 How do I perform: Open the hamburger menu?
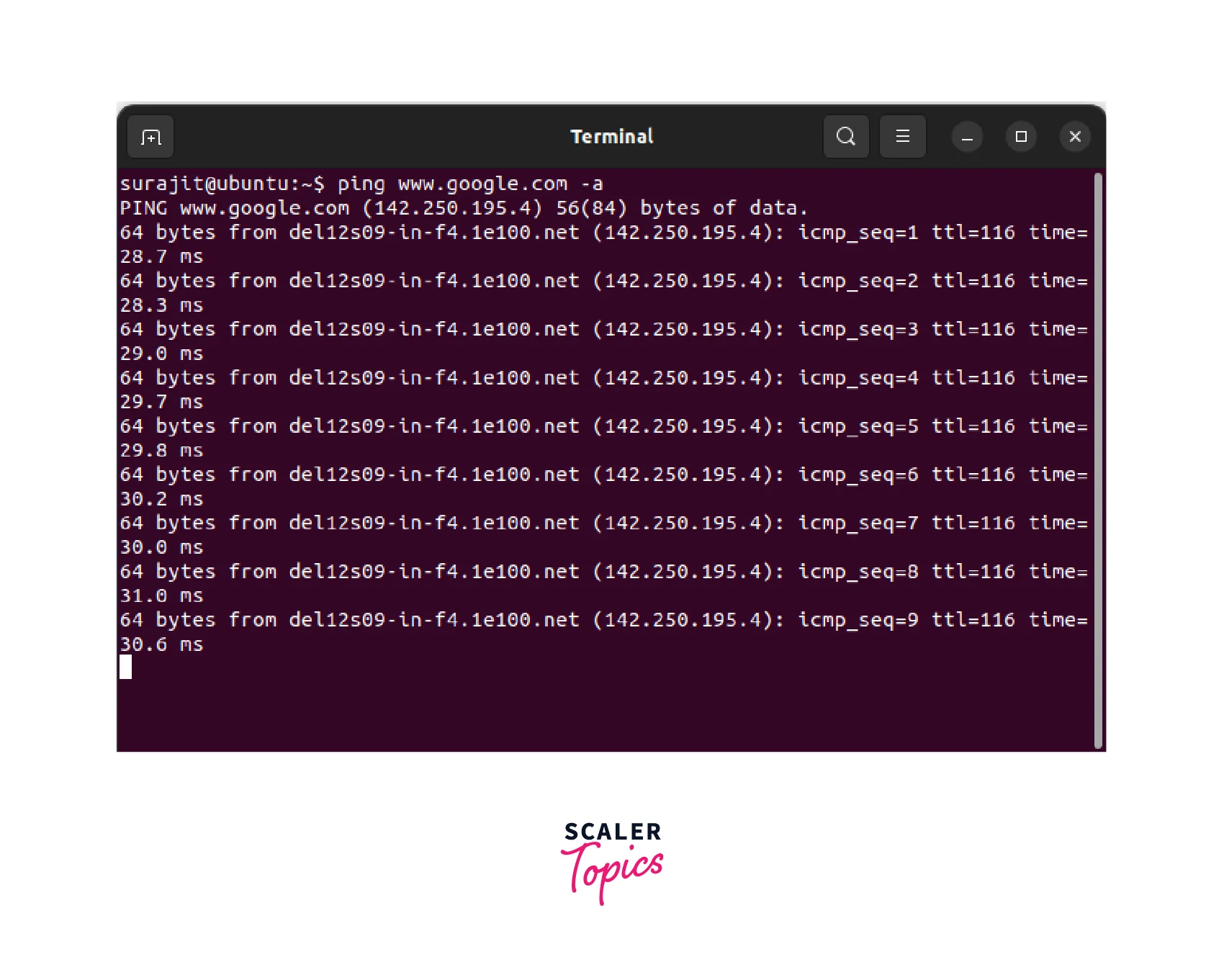click(903, 137)
